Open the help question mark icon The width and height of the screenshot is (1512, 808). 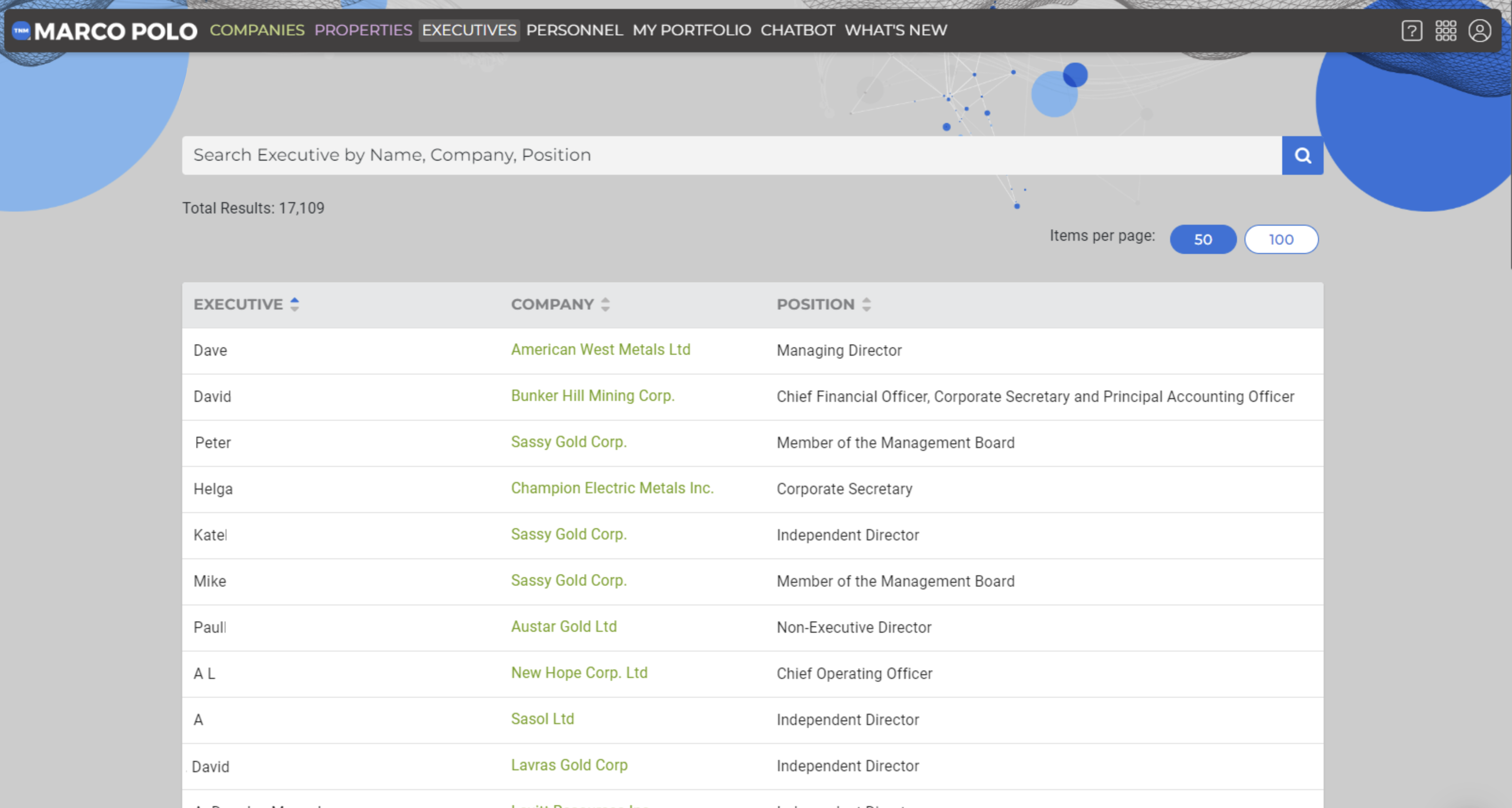pyautogui.click(x=1412, y=31)
